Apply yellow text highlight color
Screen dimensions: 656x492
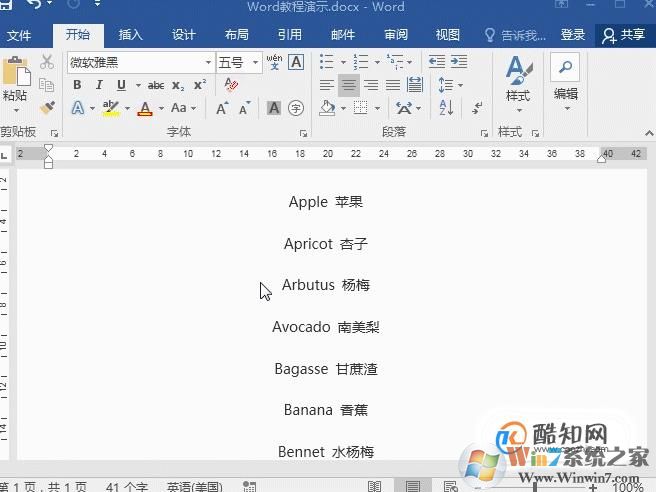111,108
